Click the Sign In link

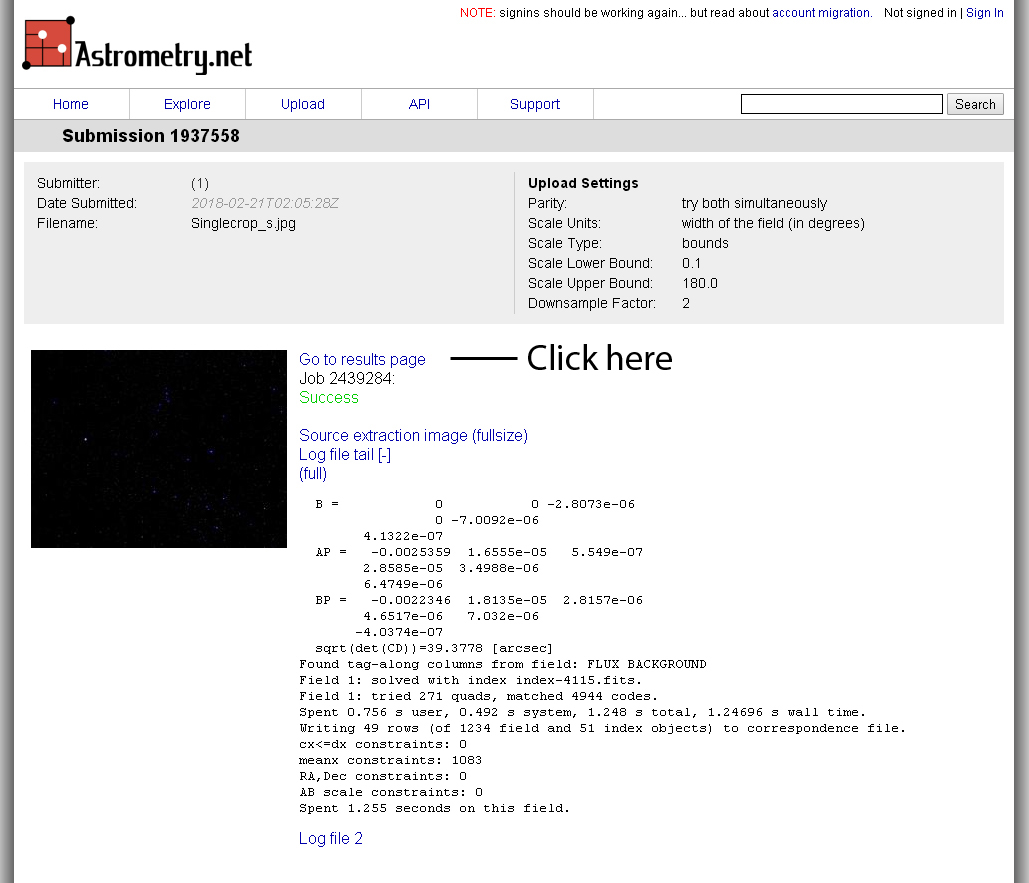click(984, 13)
